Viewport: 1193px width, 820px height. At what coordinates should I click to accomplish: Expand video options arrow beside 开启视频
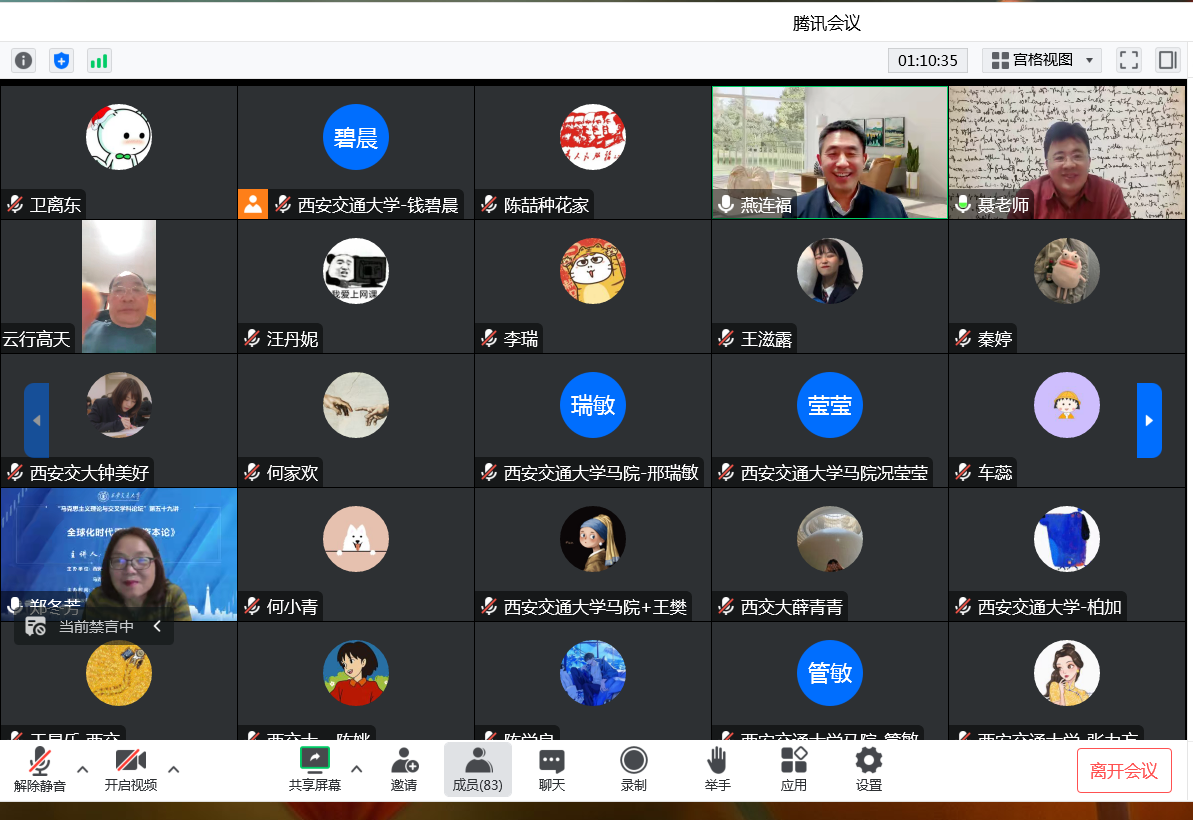(174, 769)
